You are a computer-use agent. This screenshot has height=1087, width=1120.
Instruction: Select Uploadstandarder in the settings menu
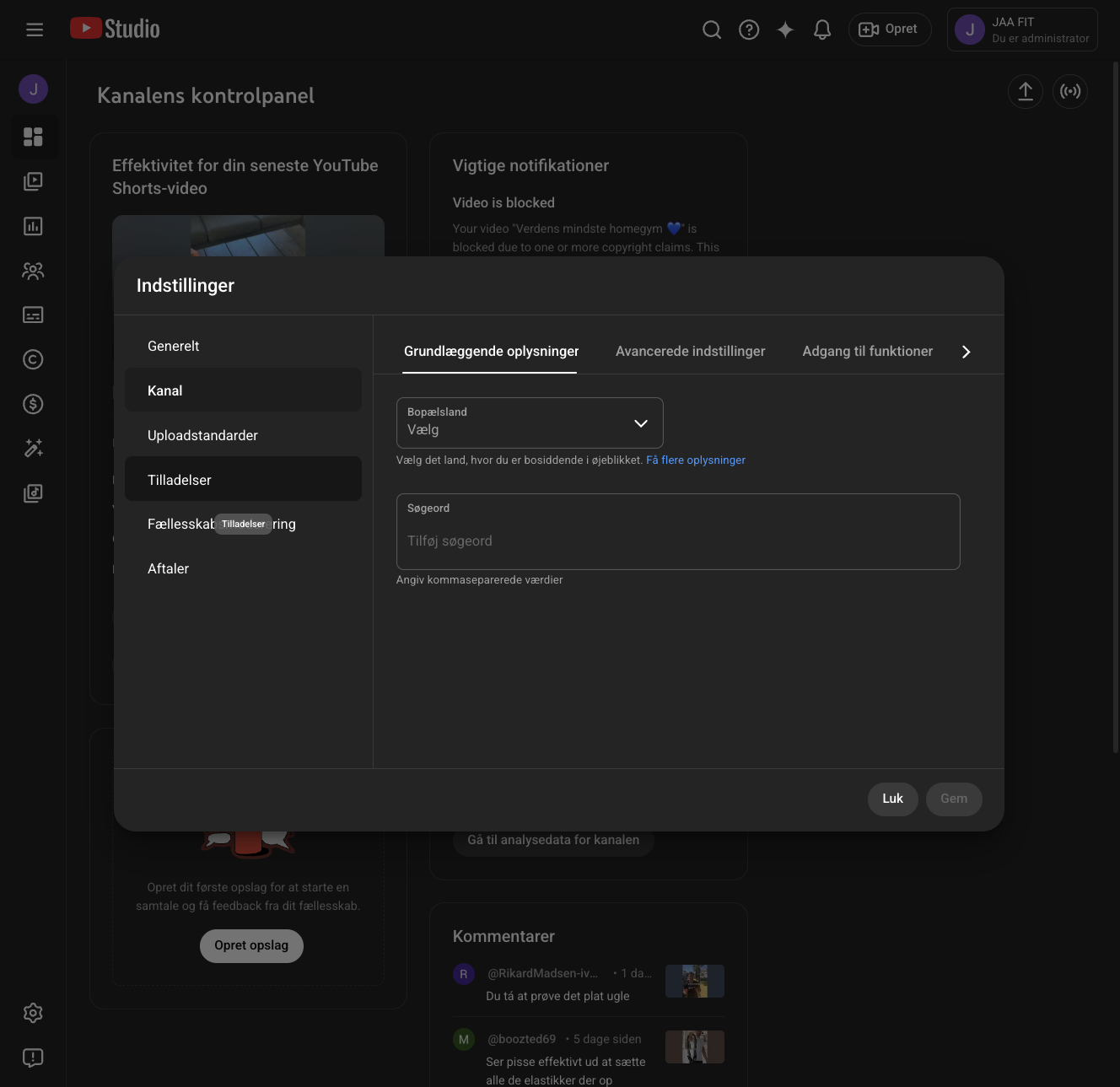tap(243, 435)
